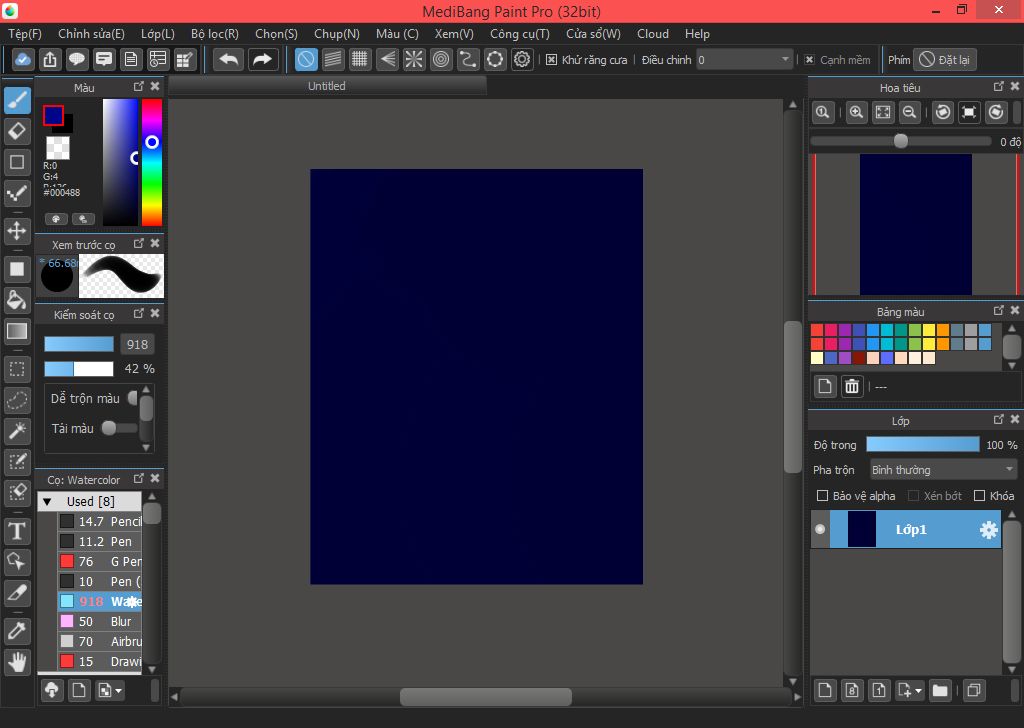Select the Eraser tool

coord(18,131)
